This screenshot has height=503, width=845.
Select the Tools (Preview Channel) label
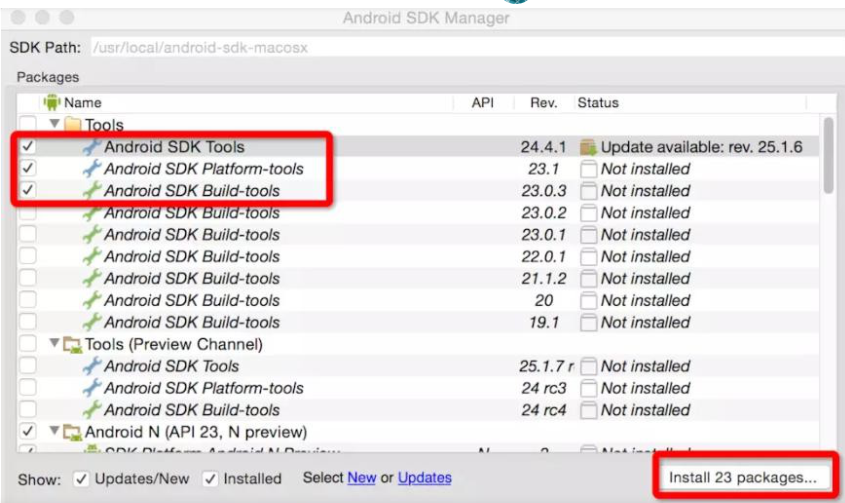click(x=174, y=344)
